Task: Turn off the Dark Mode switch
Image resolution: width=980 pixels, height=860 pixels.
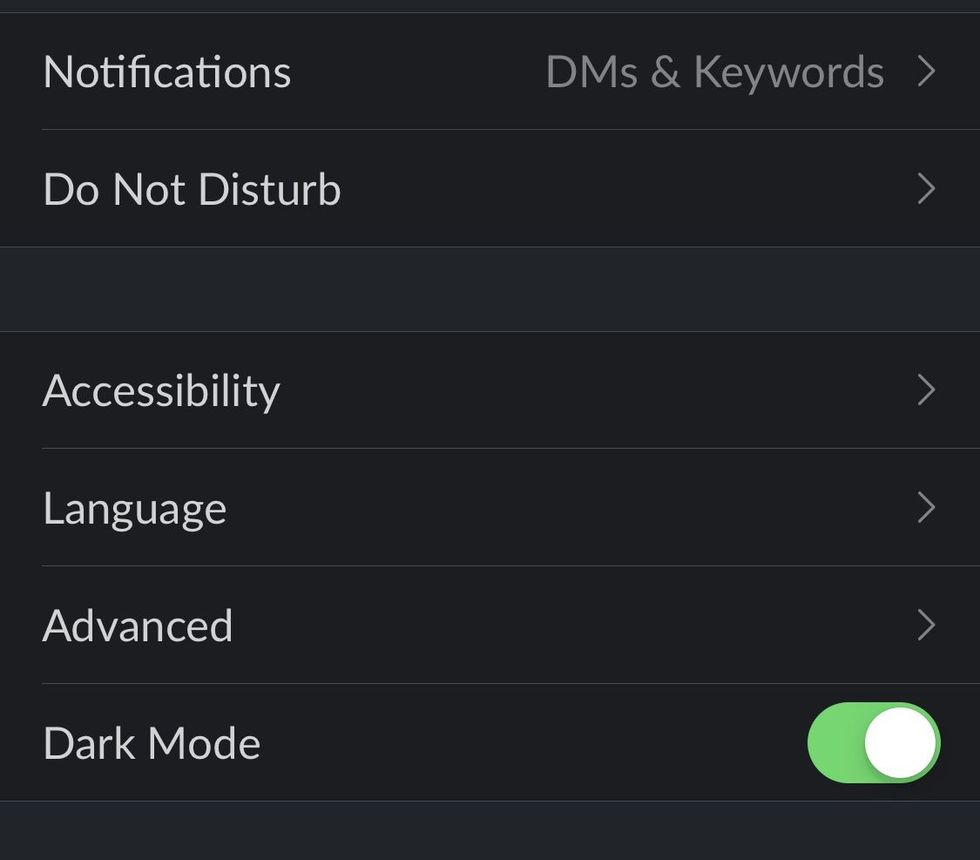Action: (x=872, y=743)
